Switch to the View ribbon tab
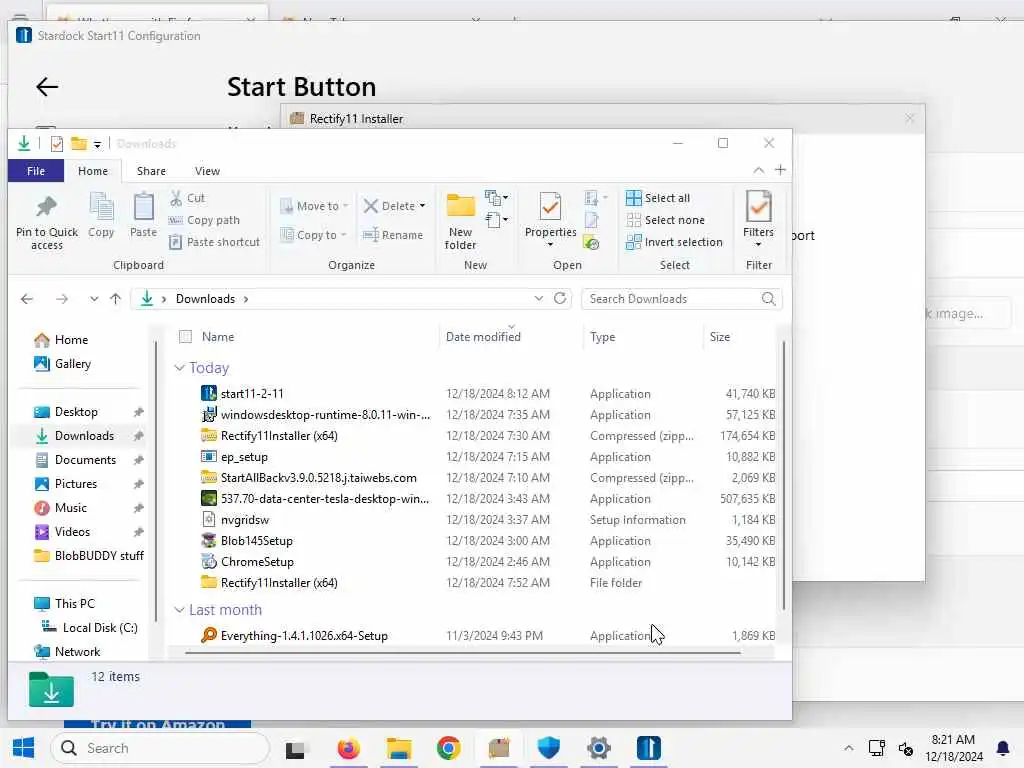The image size is (1024, 768). (207, 171)
